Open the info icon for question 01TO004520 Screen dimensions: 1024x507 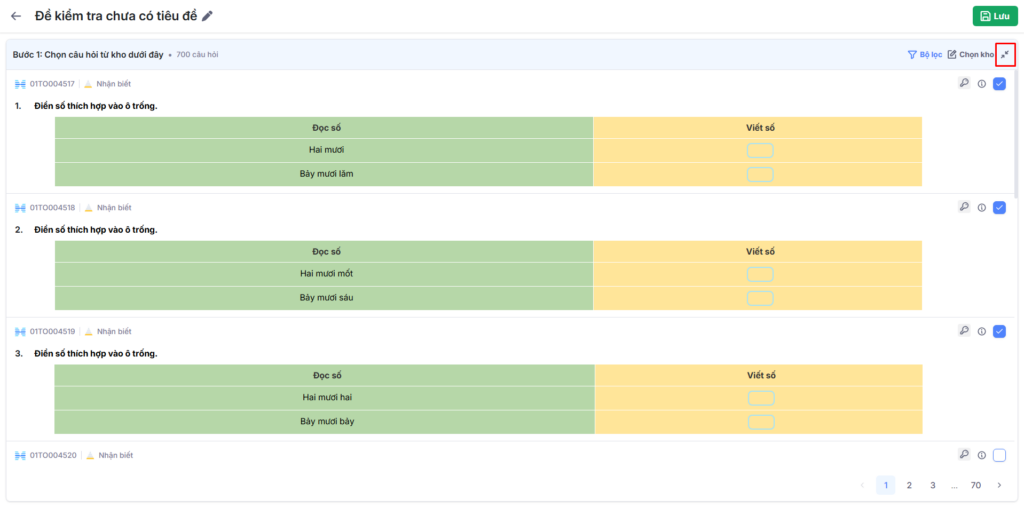click(x=982, y=455)
